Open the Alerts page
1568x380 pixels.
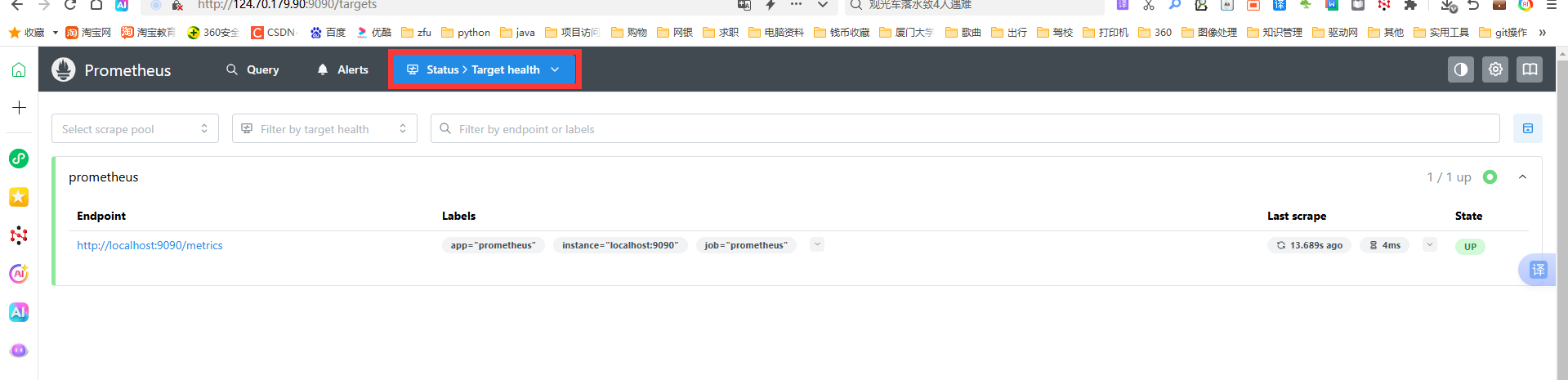342,69
